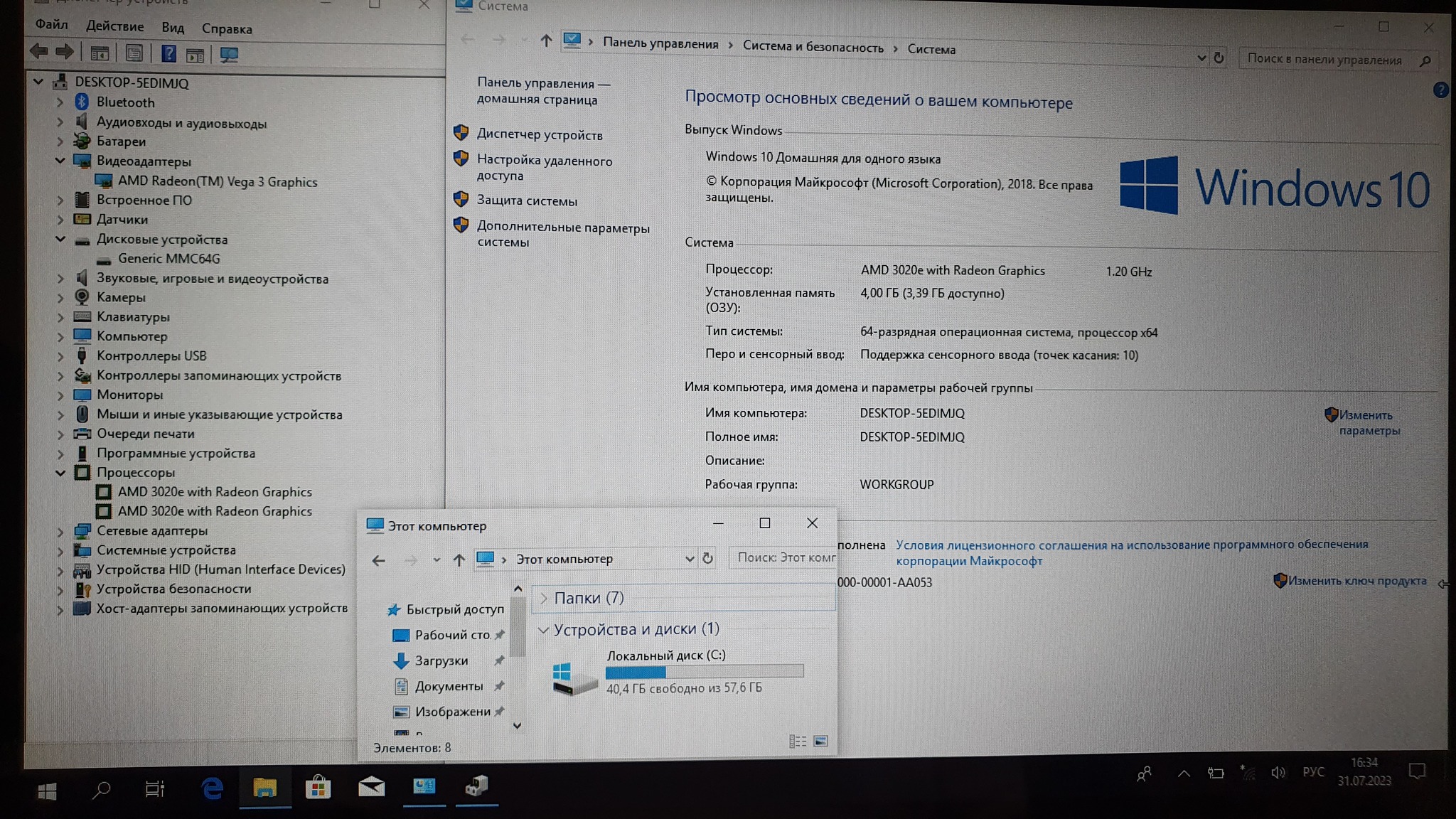Click the scan for hardware changes toolbar icon

[229, 55]
